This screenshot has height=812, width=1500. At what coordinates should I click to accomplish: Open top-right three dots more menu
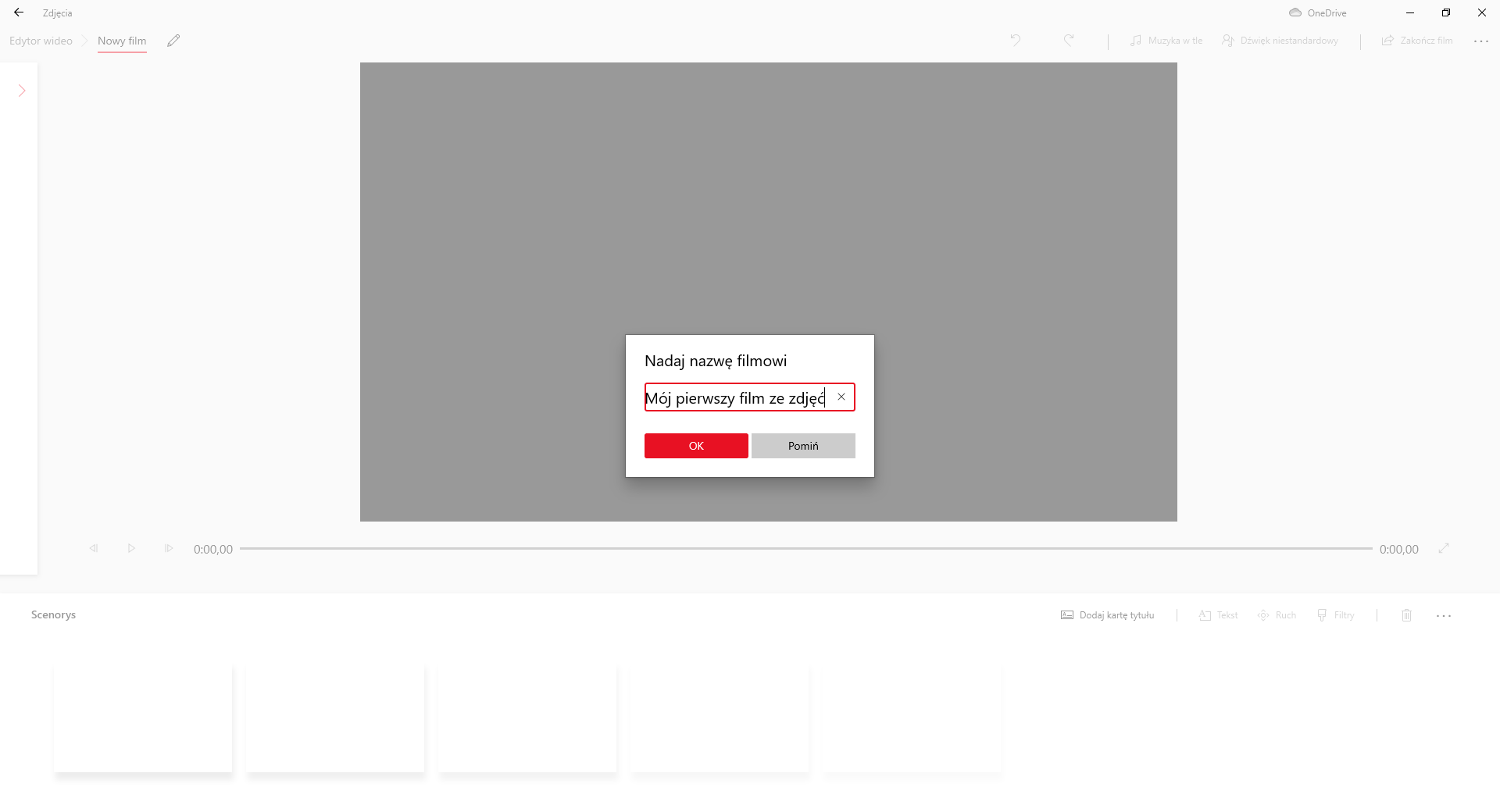1480,41
